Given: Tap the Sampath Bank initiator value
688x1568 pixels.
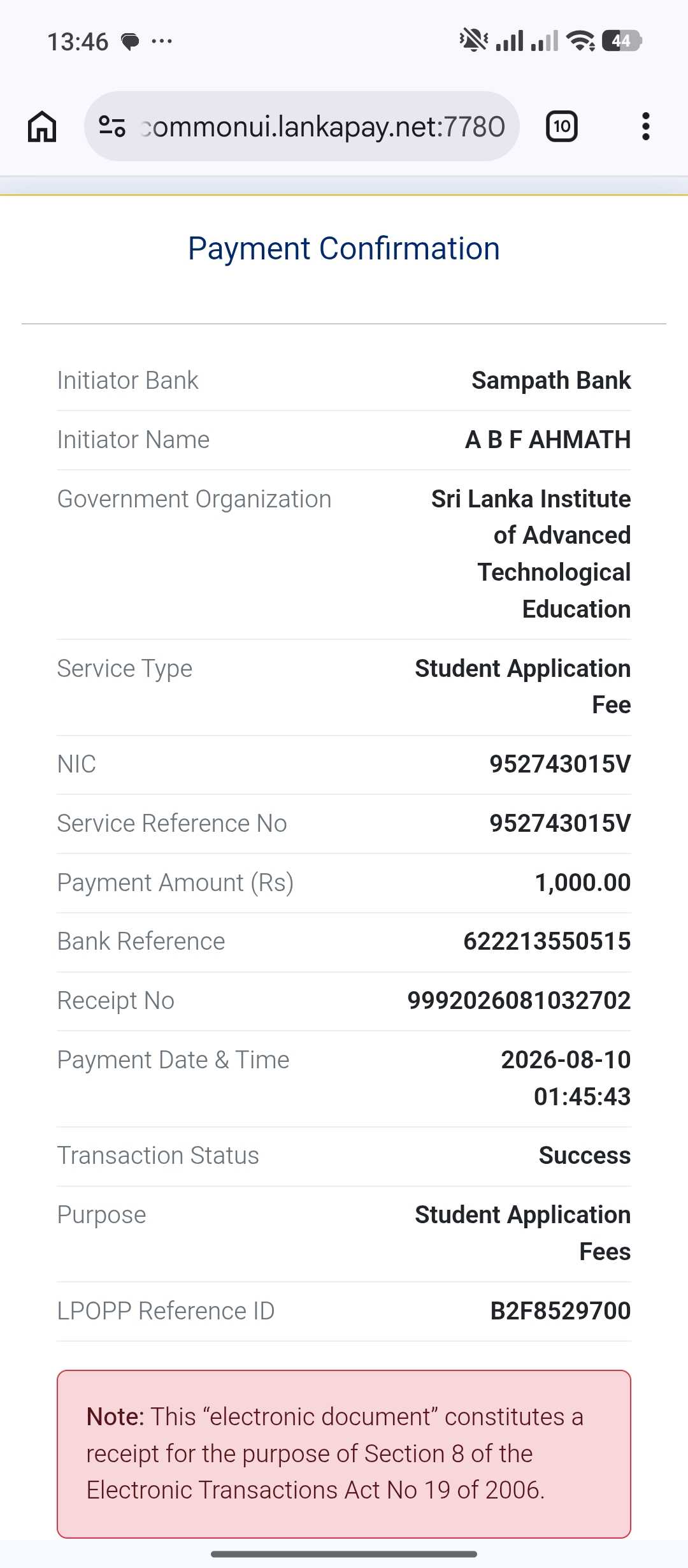Looking at the screenshot, I should pyautogui.click(x=552, y=381).
